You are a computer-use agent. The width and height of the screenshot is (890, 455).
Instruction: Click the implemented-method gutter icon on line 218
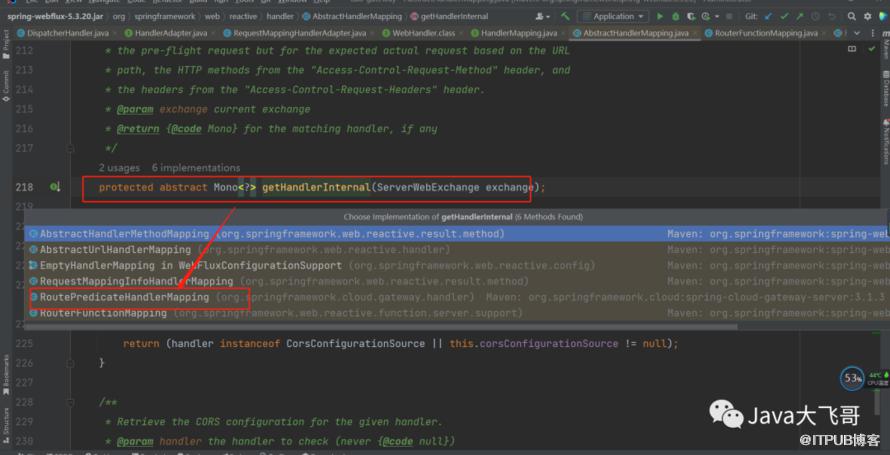coord(55,188)
